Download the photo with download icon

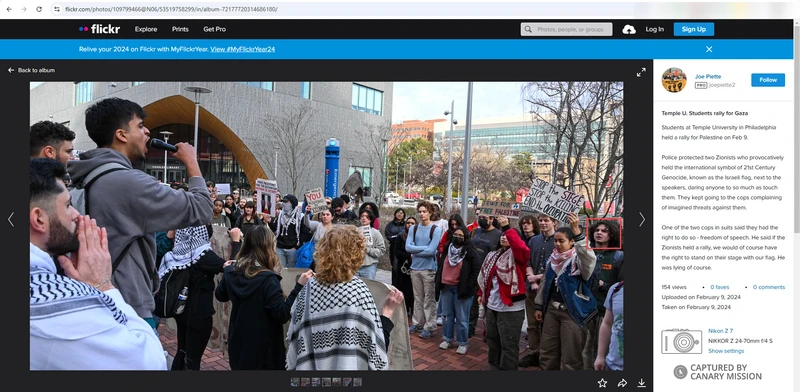(x=641, y=383)
